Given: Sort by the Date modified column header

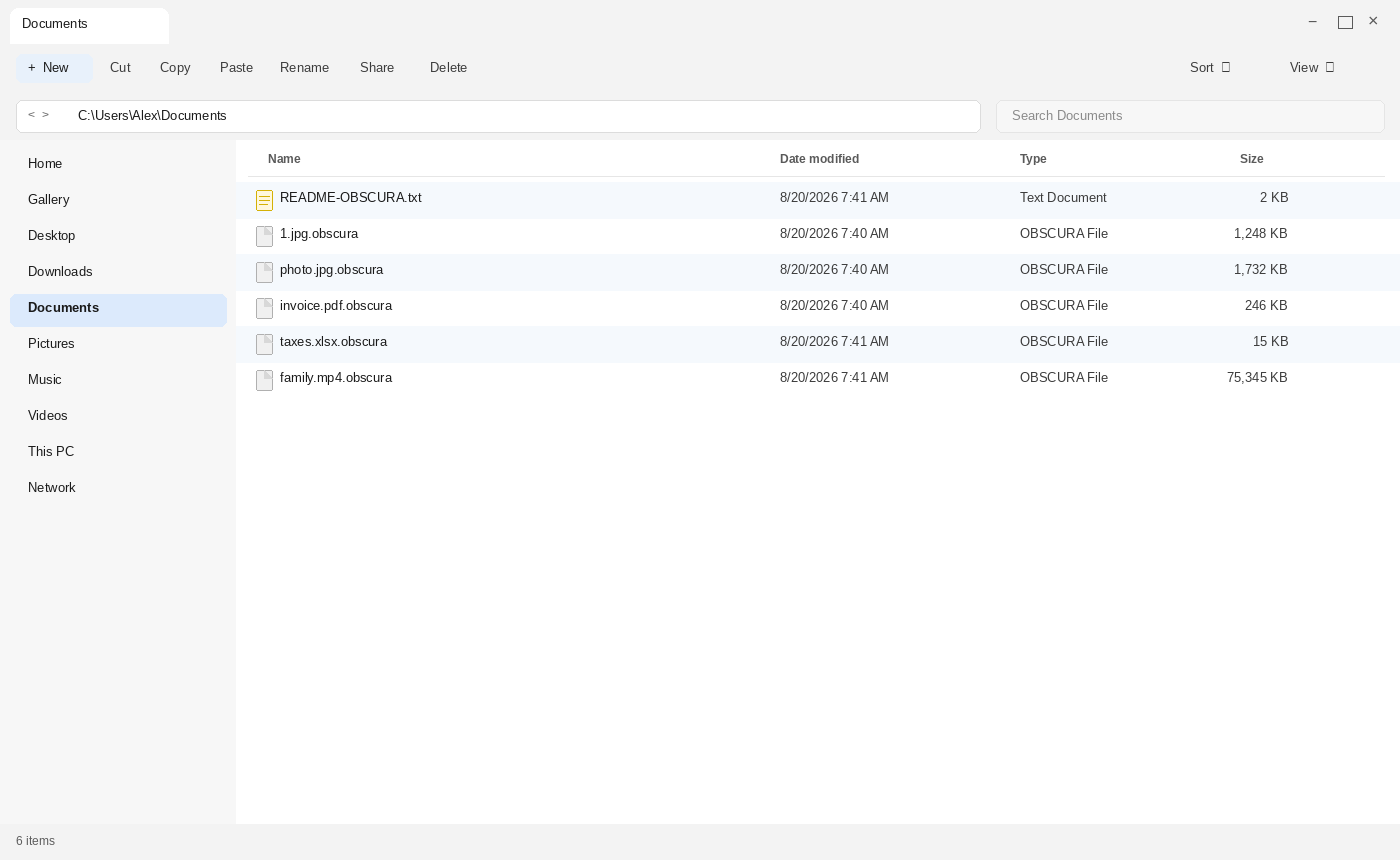Looking at the screenshot, I should pos(819,159).
